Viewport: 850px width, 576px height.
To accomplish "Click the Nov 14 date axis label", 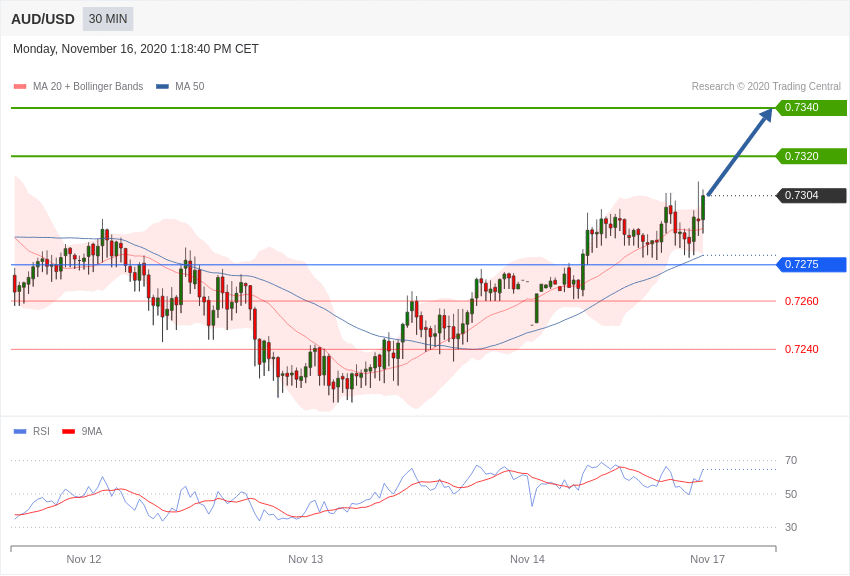I will pos(527,559).
